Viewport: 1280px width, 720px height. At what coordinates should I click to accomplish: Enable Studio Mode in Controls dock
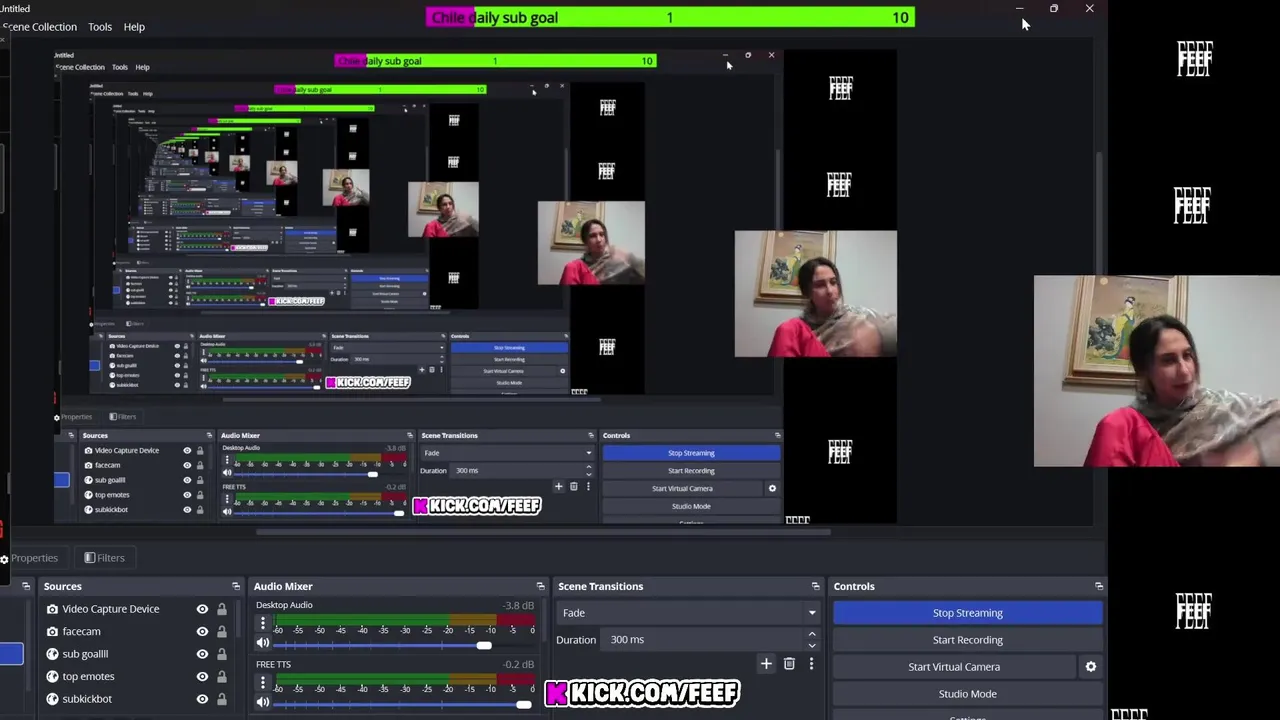click(x=967, y=694)
